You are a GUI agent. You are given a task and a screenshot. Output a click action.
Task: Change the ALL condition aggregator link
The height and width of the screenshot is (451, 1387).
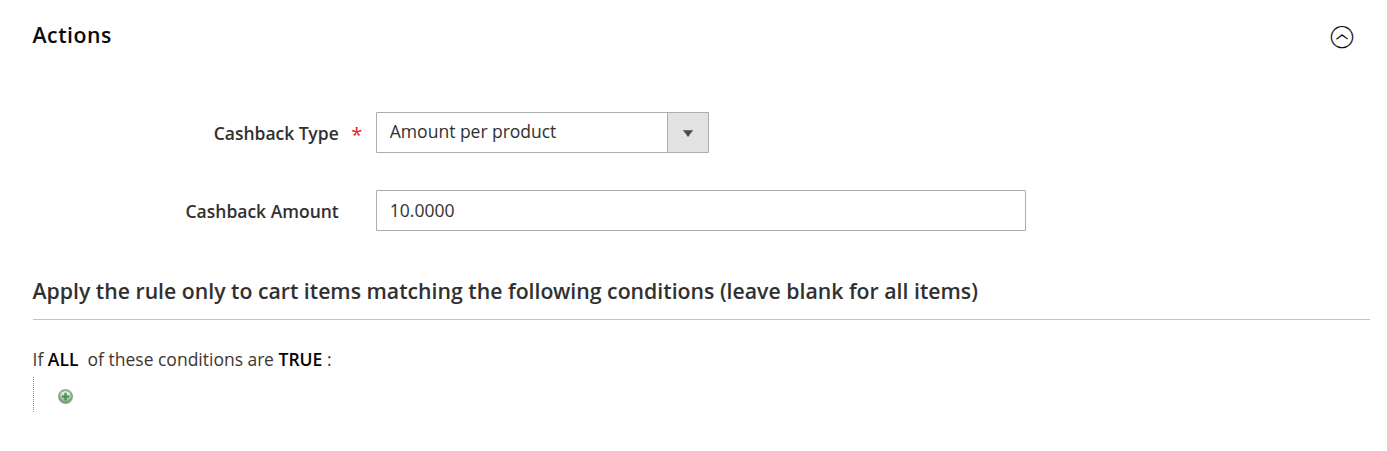tap(63, 360)
